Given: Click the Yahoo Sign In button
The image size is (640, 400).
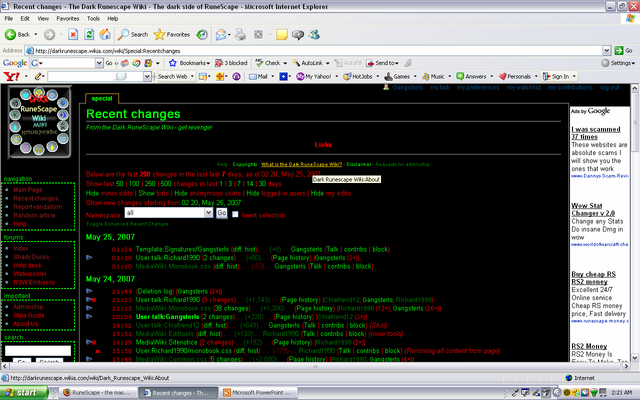Looking at the screenshot, I should click(556, 76).
